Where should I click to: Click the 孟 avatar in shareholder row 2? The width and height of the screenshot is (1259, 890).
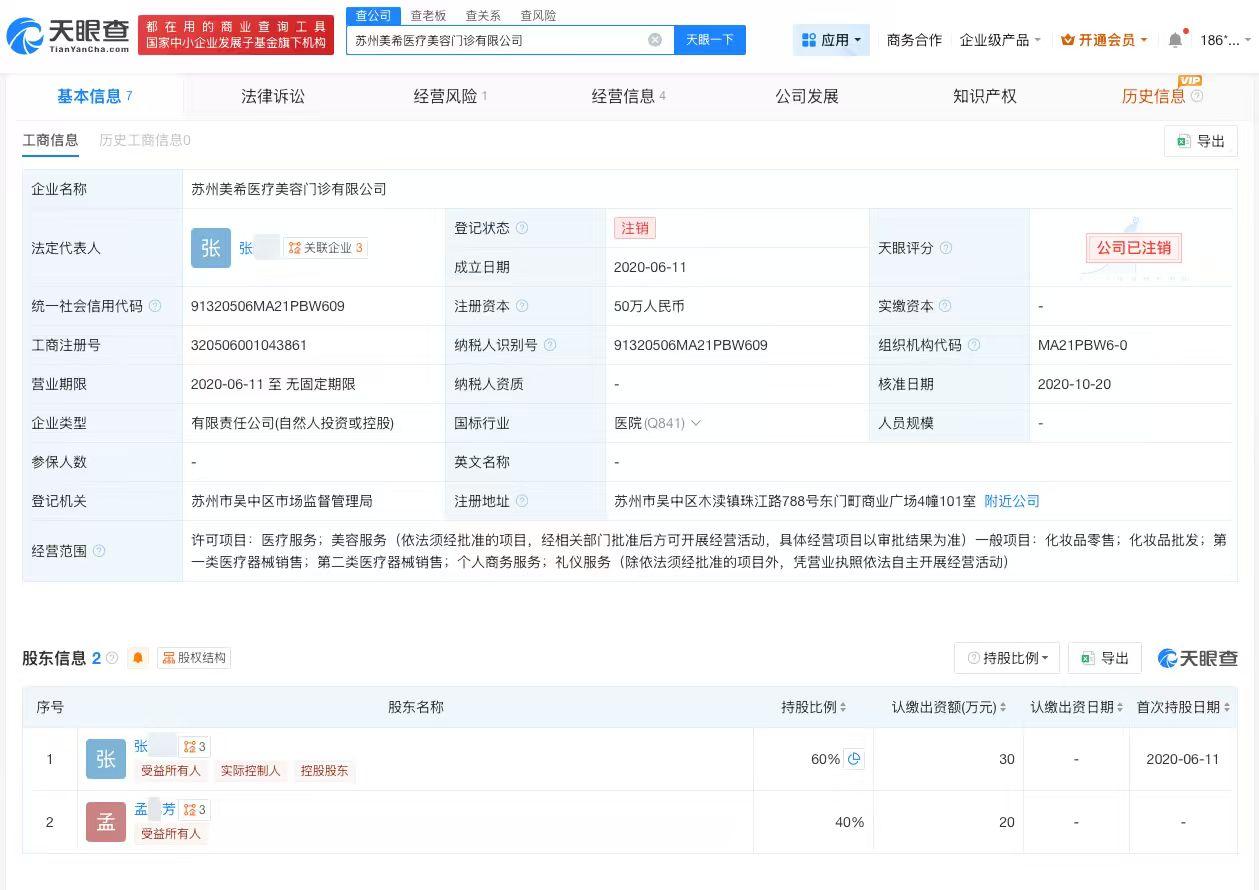[106, 822]
